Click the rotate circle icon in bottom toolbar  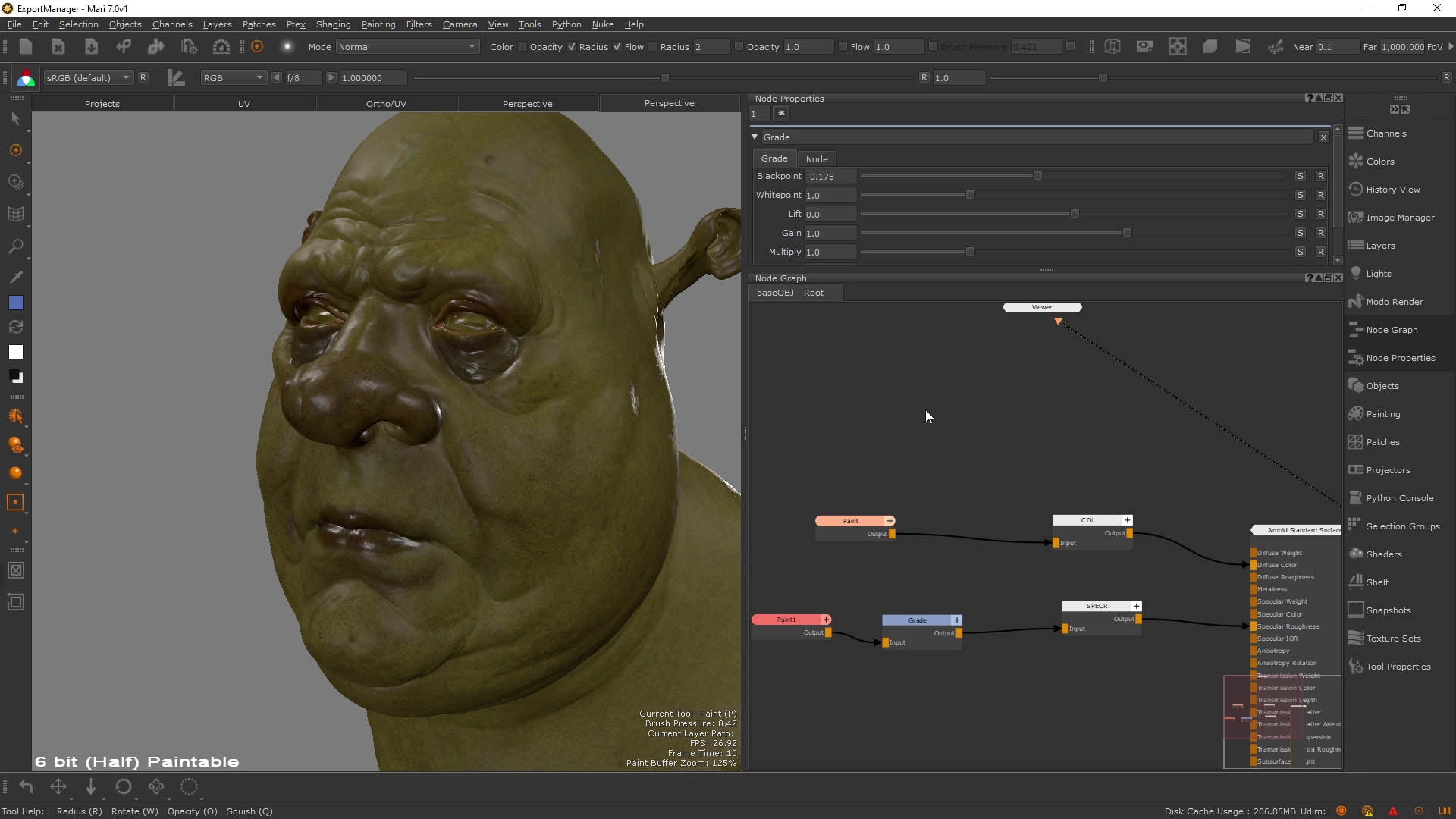(x=124, y=787)
